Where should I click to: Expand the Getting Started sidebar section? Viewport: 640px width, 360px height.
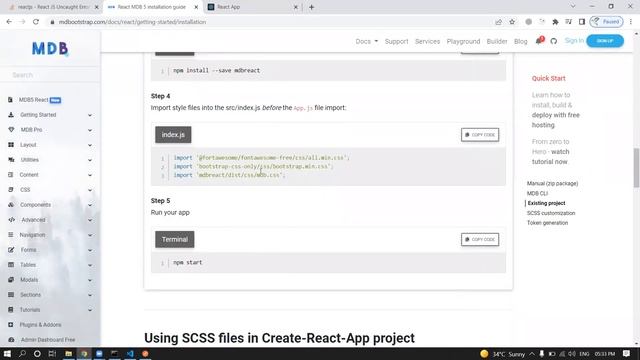pyautogui.click(x=90, y=115)
